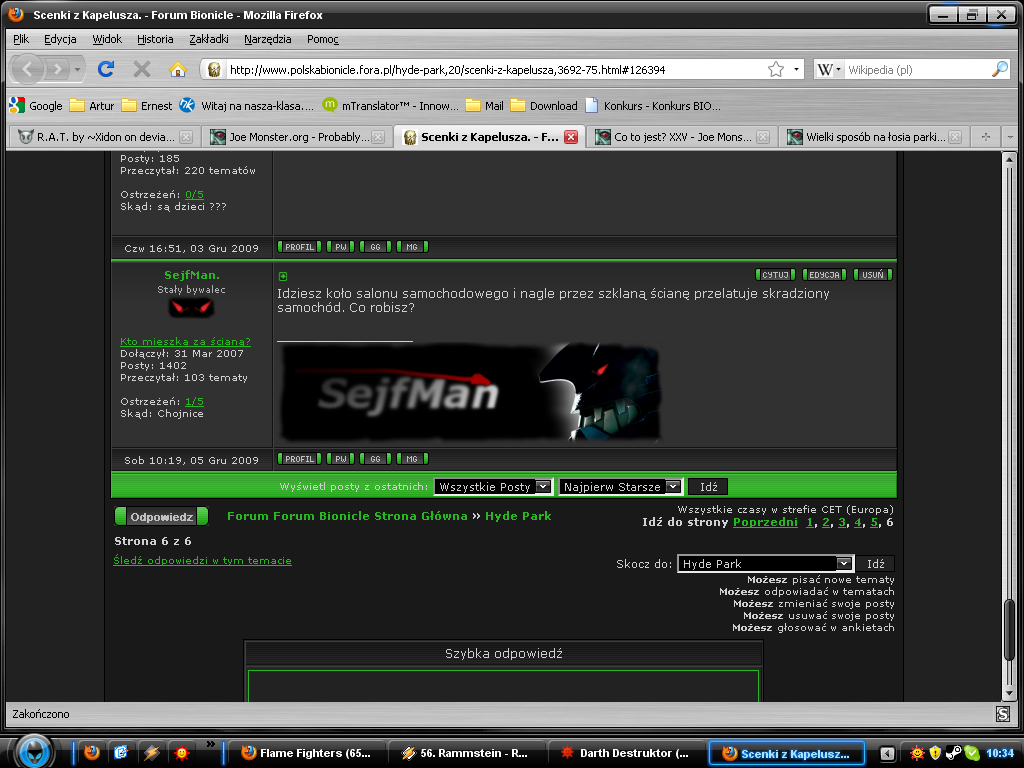This screenshot has height=768, width=1024.
Task: Open the Wikipedia search engine selector
Action: click(829, 69)
